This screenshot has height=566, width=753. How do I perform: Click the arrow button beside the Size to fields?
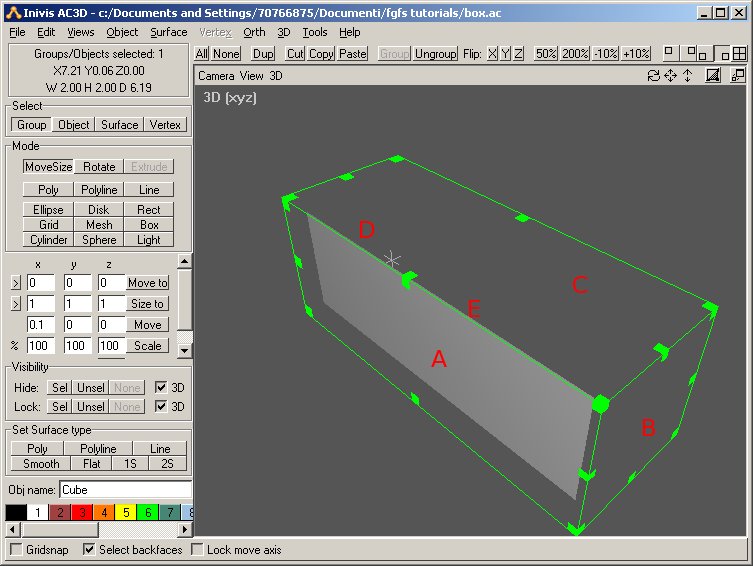(x=16, y=304)
